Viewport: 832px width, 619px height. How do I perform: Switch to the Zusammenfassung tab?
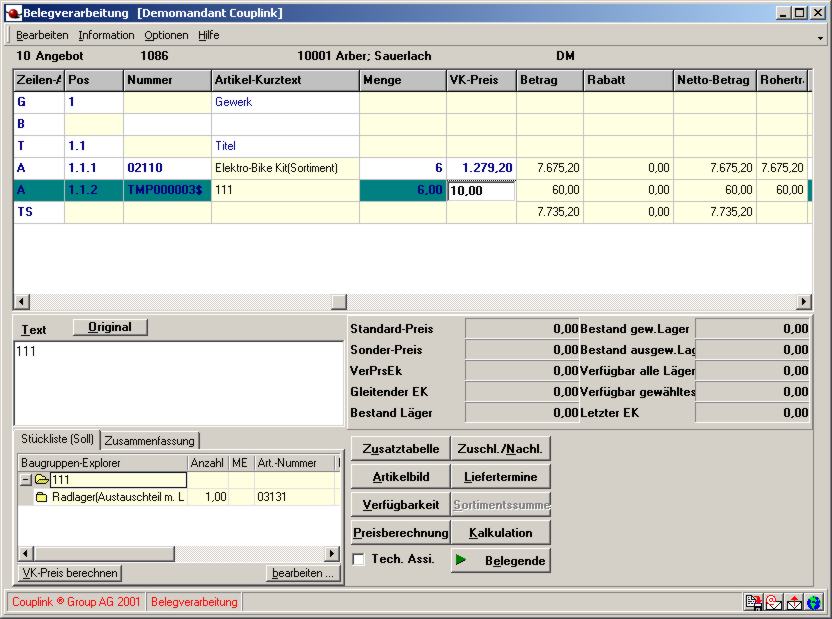click(x=151, y=440)
